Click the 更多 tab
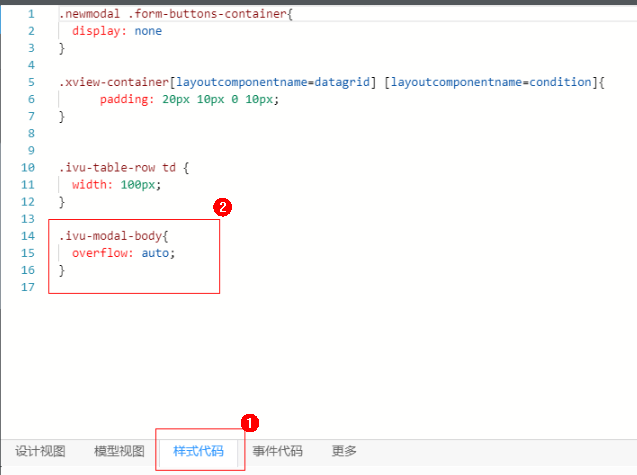This screenshot has width=637, height=475. (x=344, y=451)
